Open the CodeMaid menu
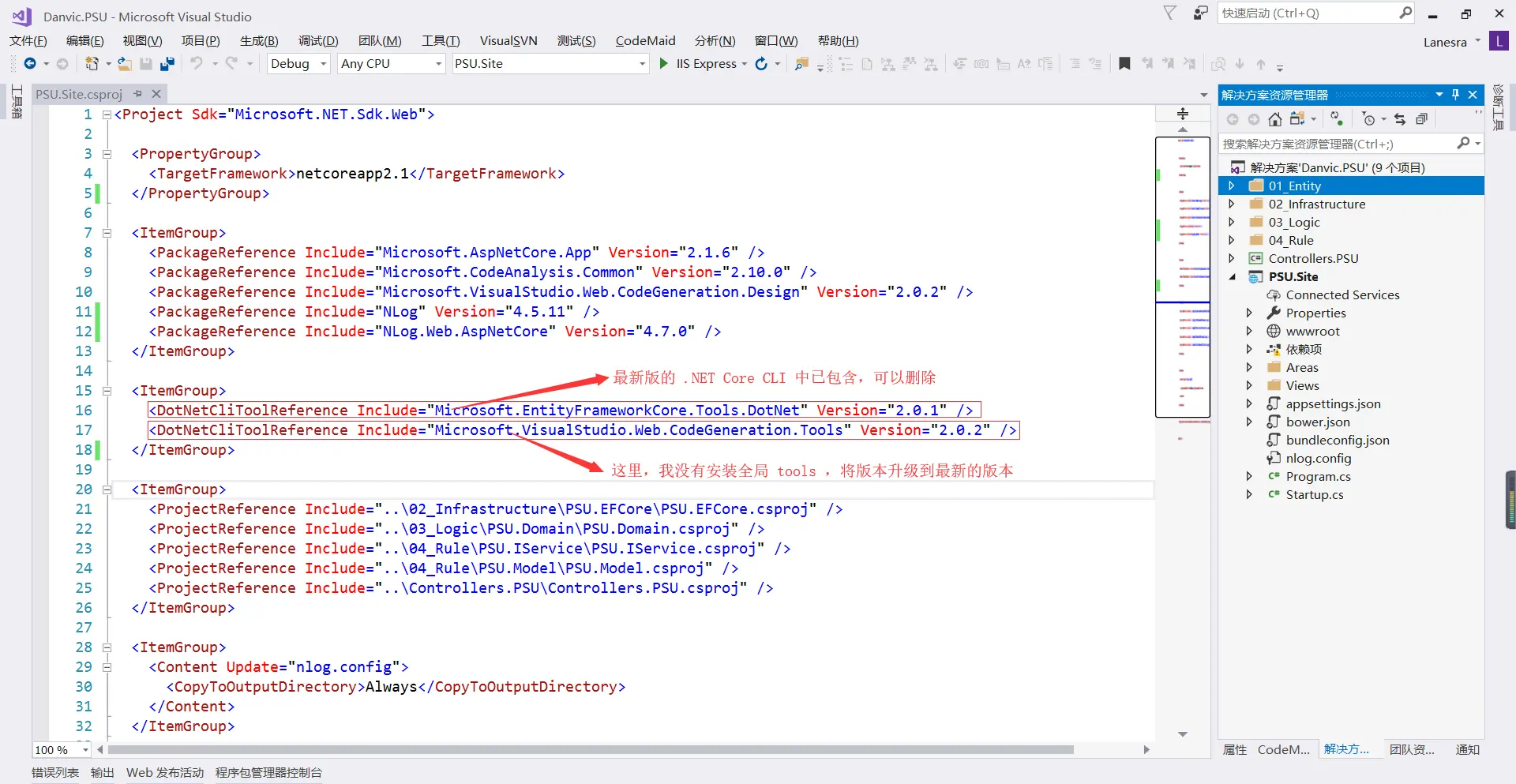The height and width of the screenshot is (784, 1516). [x=645, y=40]
